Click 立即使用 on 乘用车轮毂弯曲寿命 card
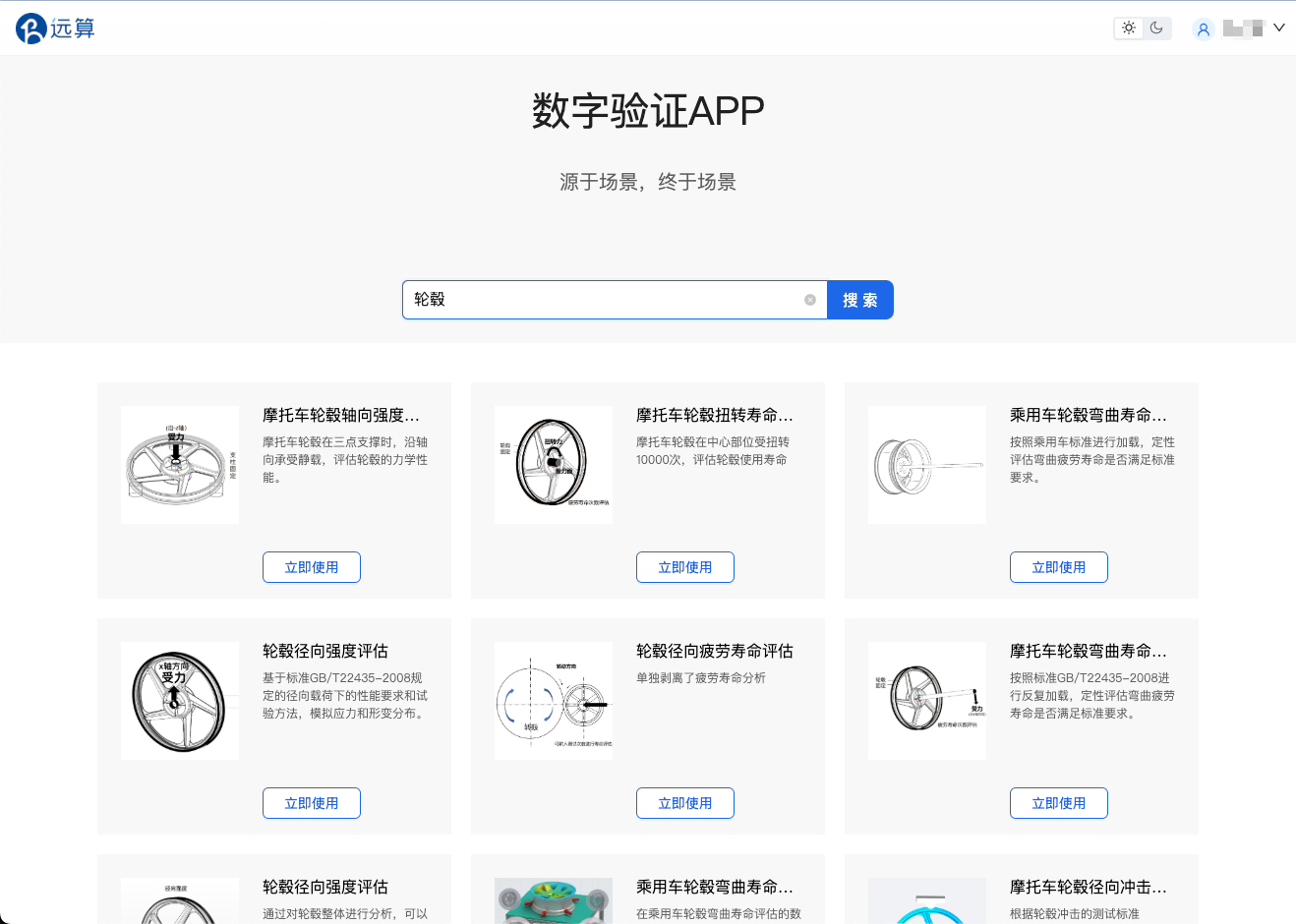This screenshot has height=924, width=1296. pos(1059,567)
